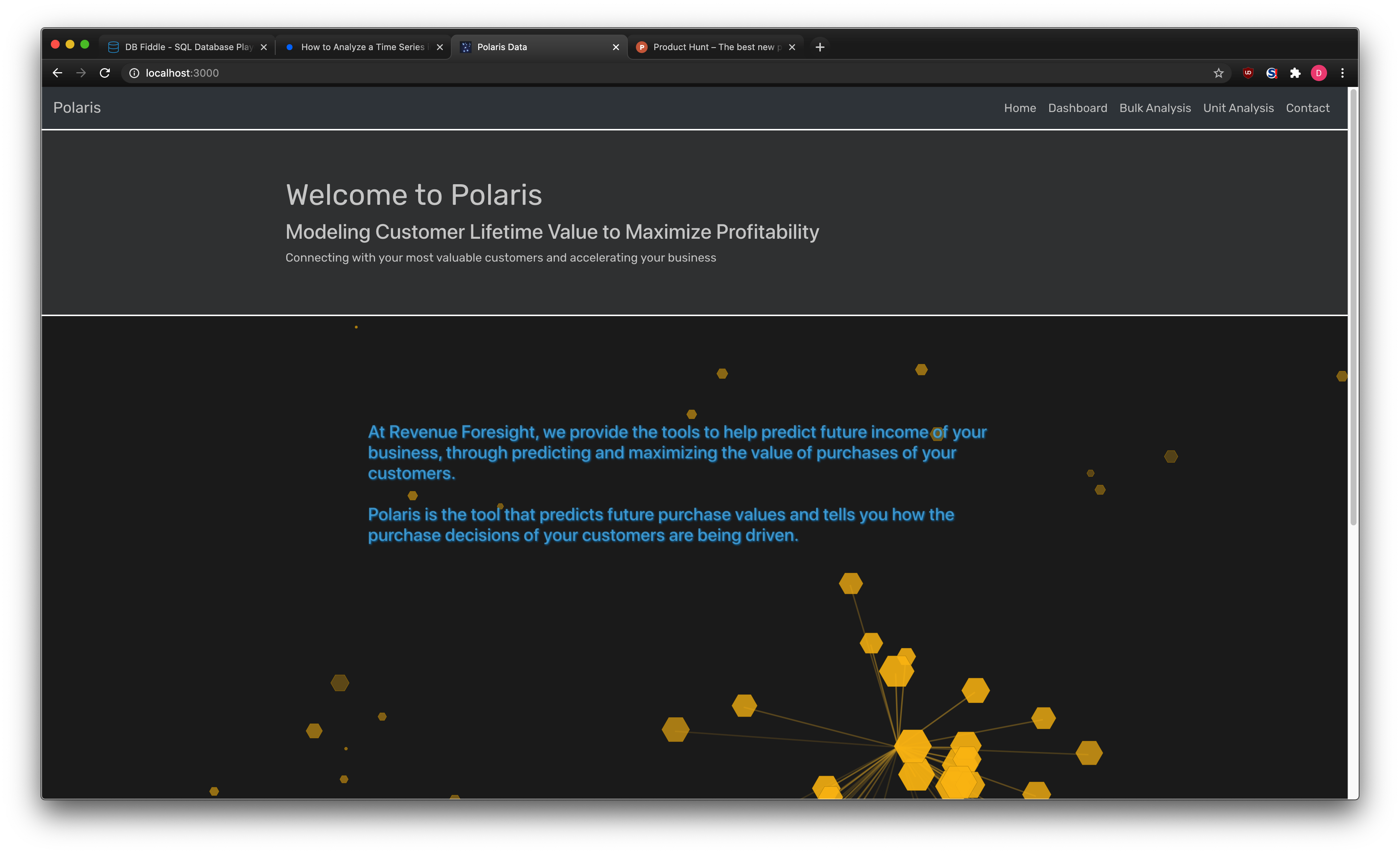Open Chrome three-dot menu

[x=1342, y=73]
